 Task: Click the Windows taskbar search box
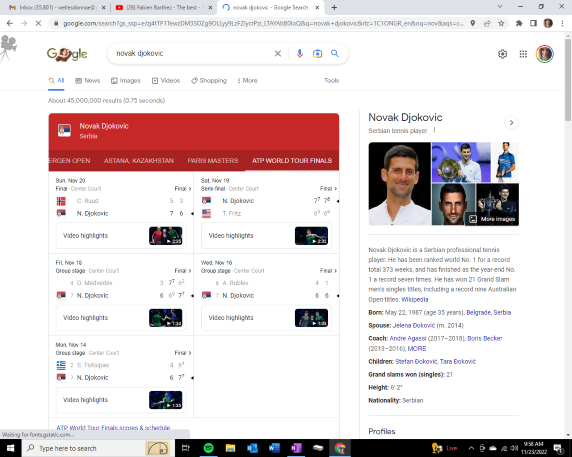(x=97, y=448)
